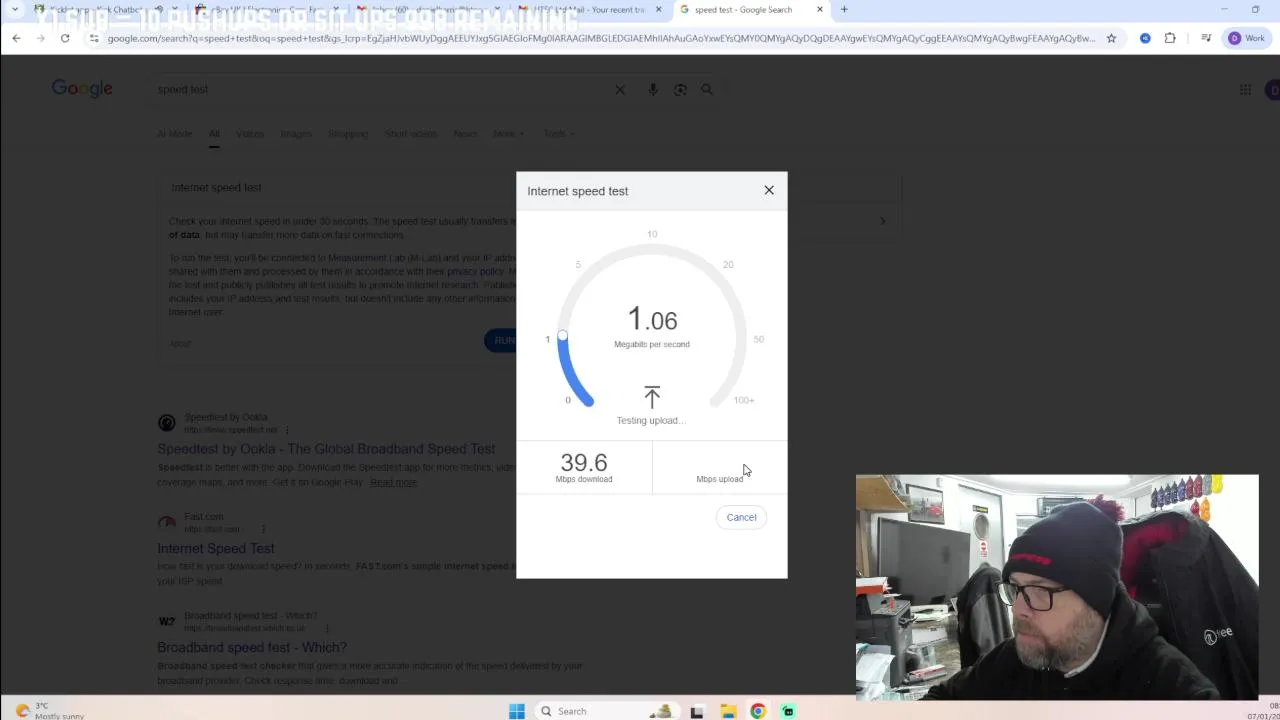Select the News results tab
This screenshot has height=720, width=1280.
(465, 134)
